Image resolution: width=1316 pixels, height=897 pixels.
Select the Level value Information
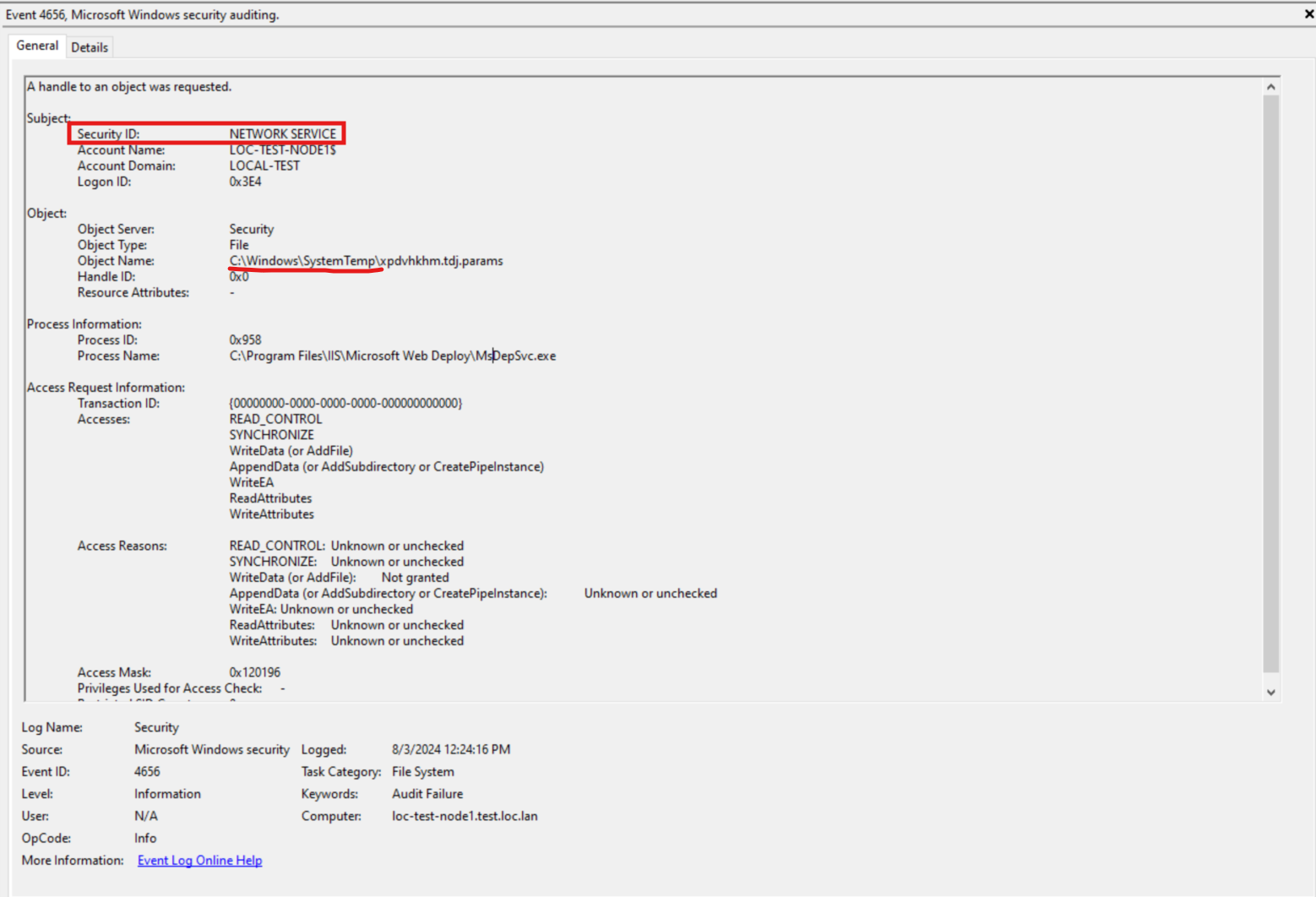167,794
